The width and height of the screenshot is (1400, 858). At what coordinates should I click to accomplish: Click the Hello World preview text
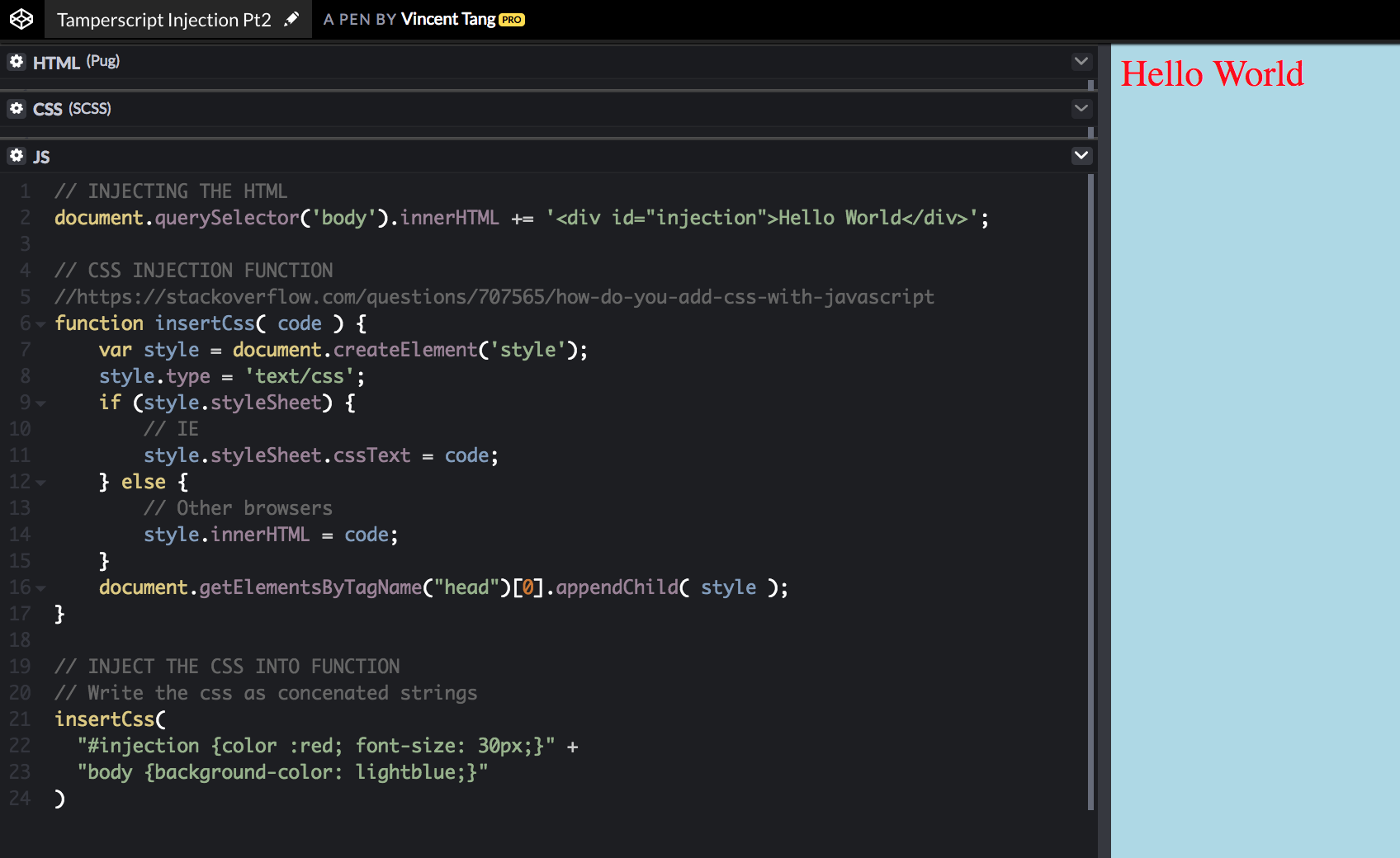1212,74
